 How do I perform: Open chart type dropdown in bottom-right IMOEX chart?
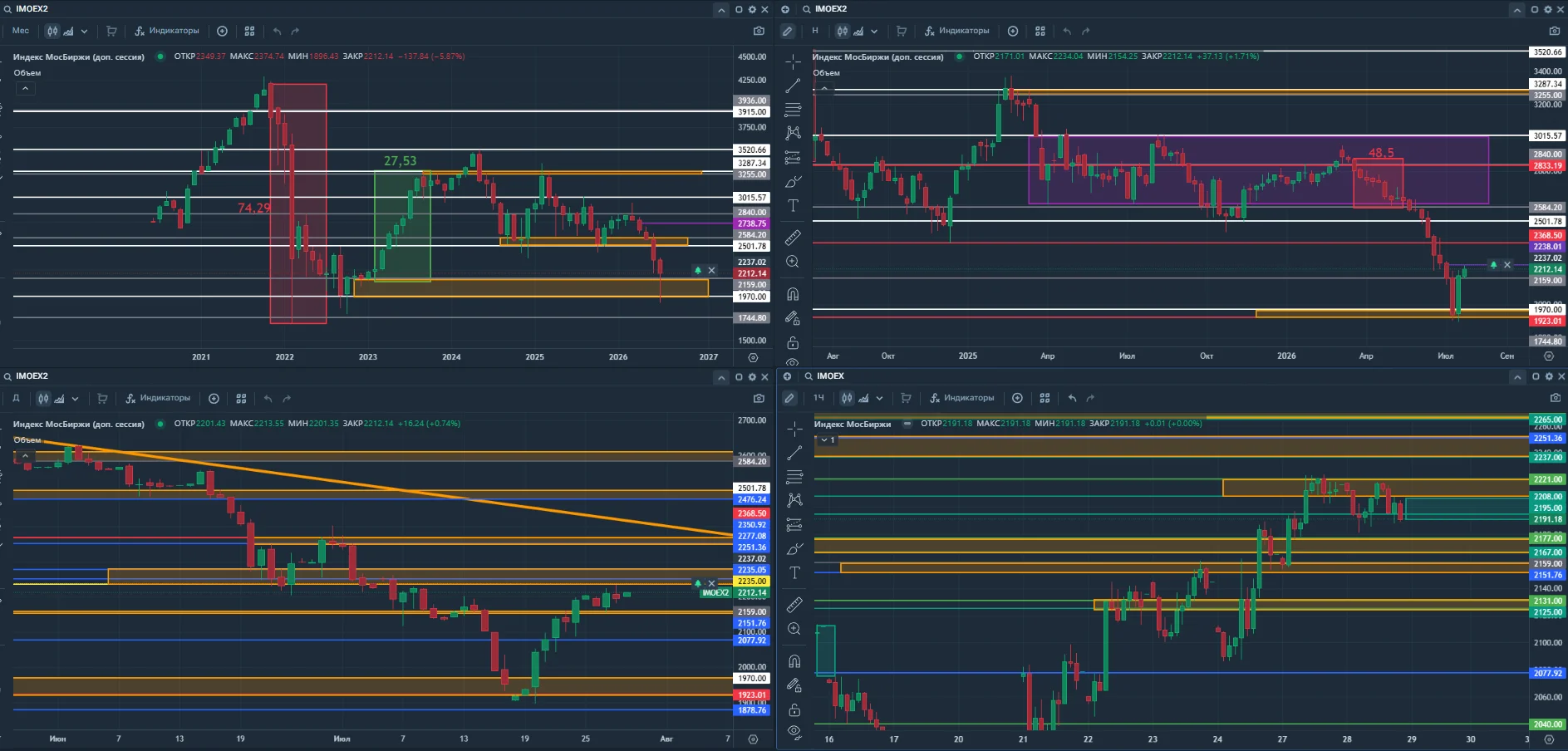point(879,399)
